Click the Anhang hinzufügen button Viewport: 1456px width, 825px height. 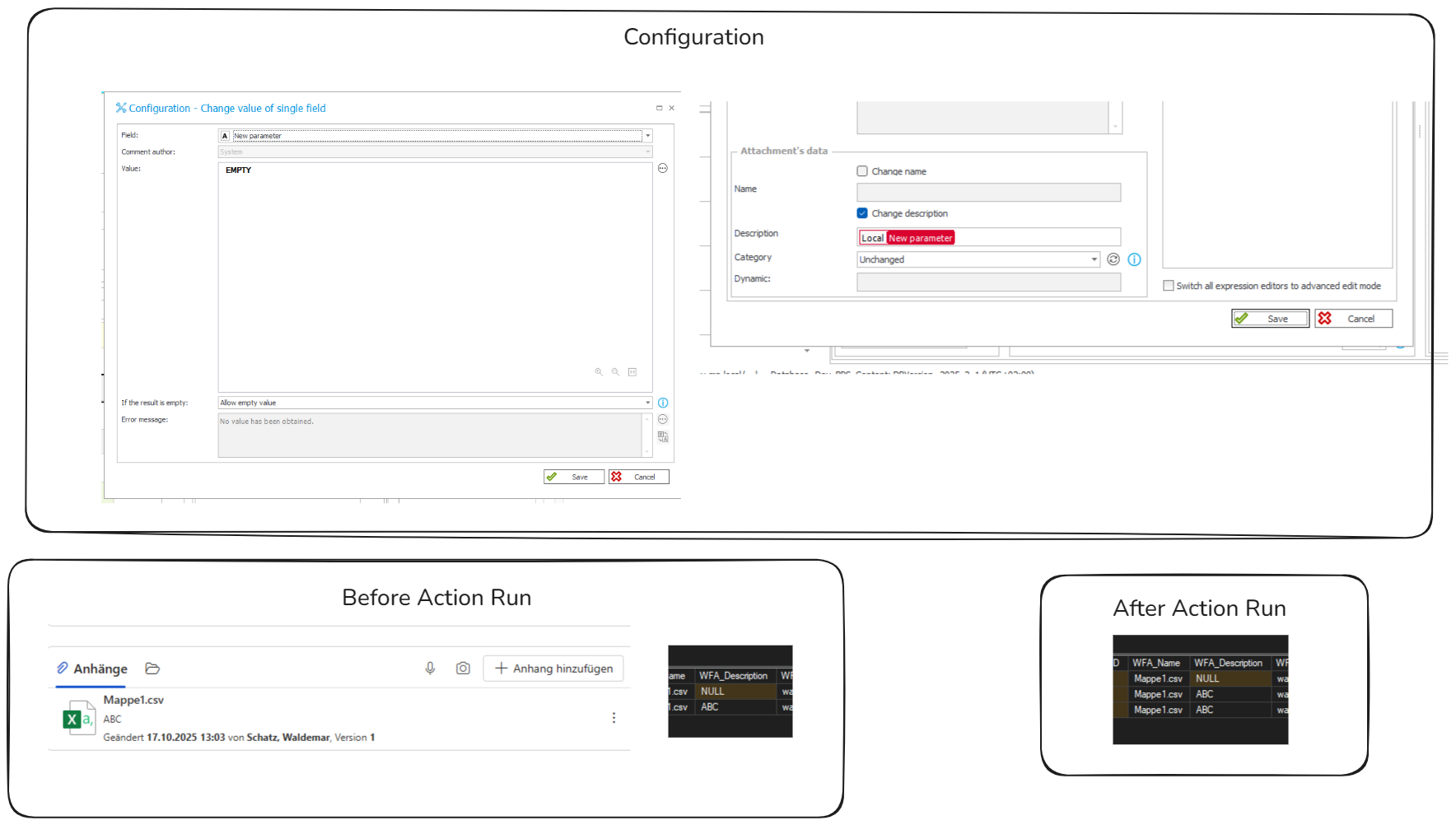tap(553, 669)
